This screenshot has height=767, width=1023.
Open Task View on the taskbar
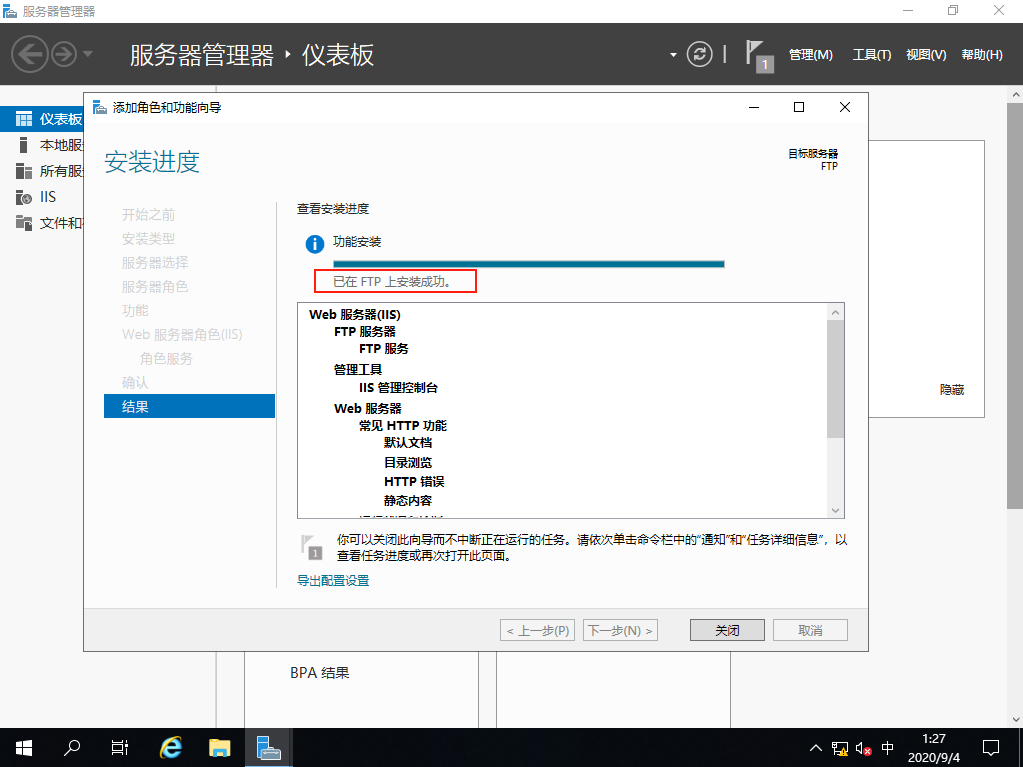120,747
